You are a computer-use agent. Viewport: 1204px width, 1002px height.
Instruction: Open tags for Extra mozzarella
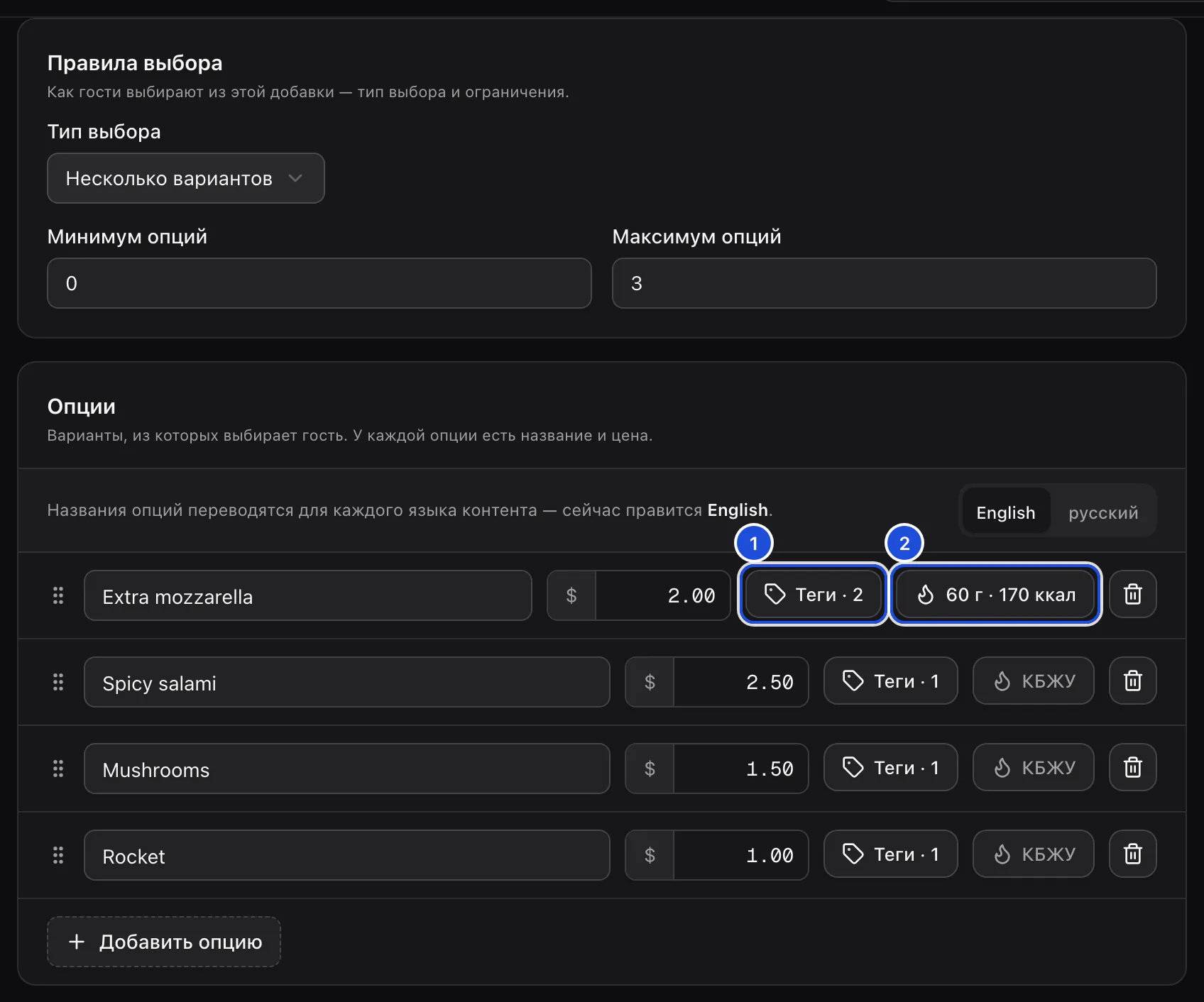click(814, 595)
